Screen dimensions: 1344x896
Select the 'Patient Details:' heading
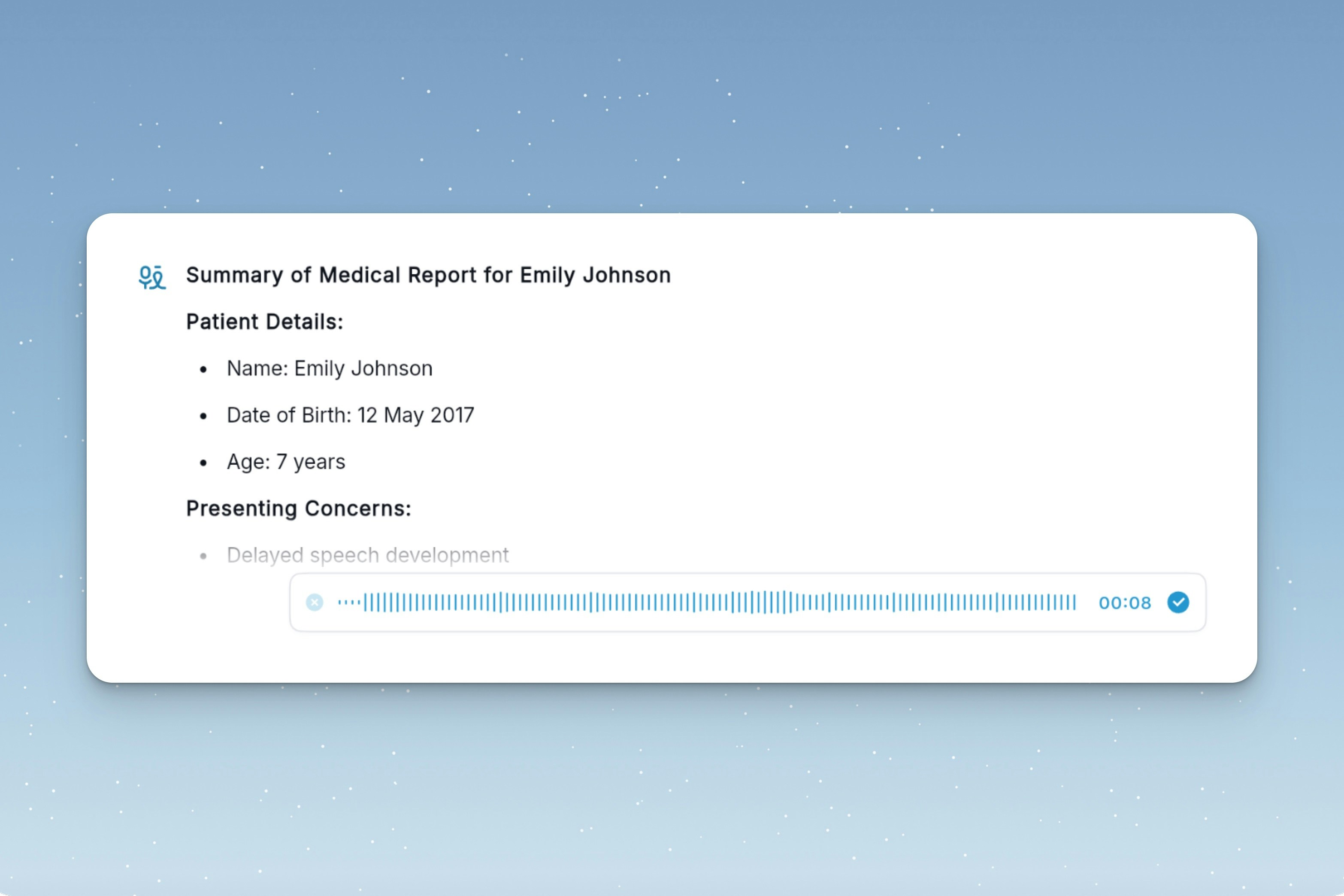point(265,322)
